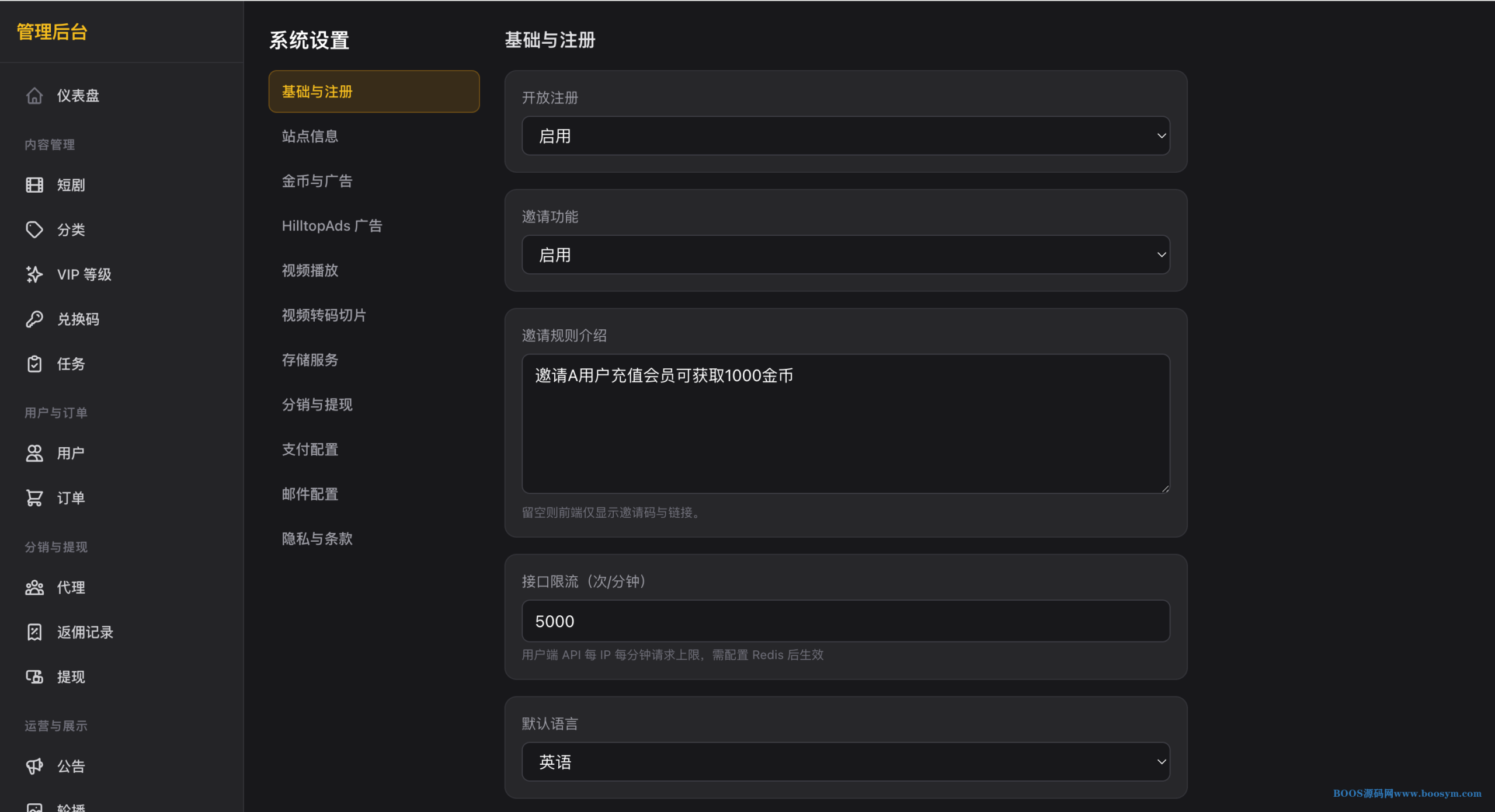Screen dimensions: 1495x812
Task: Click the sparkle icon for VIP 等级
Action: point(34,274)
